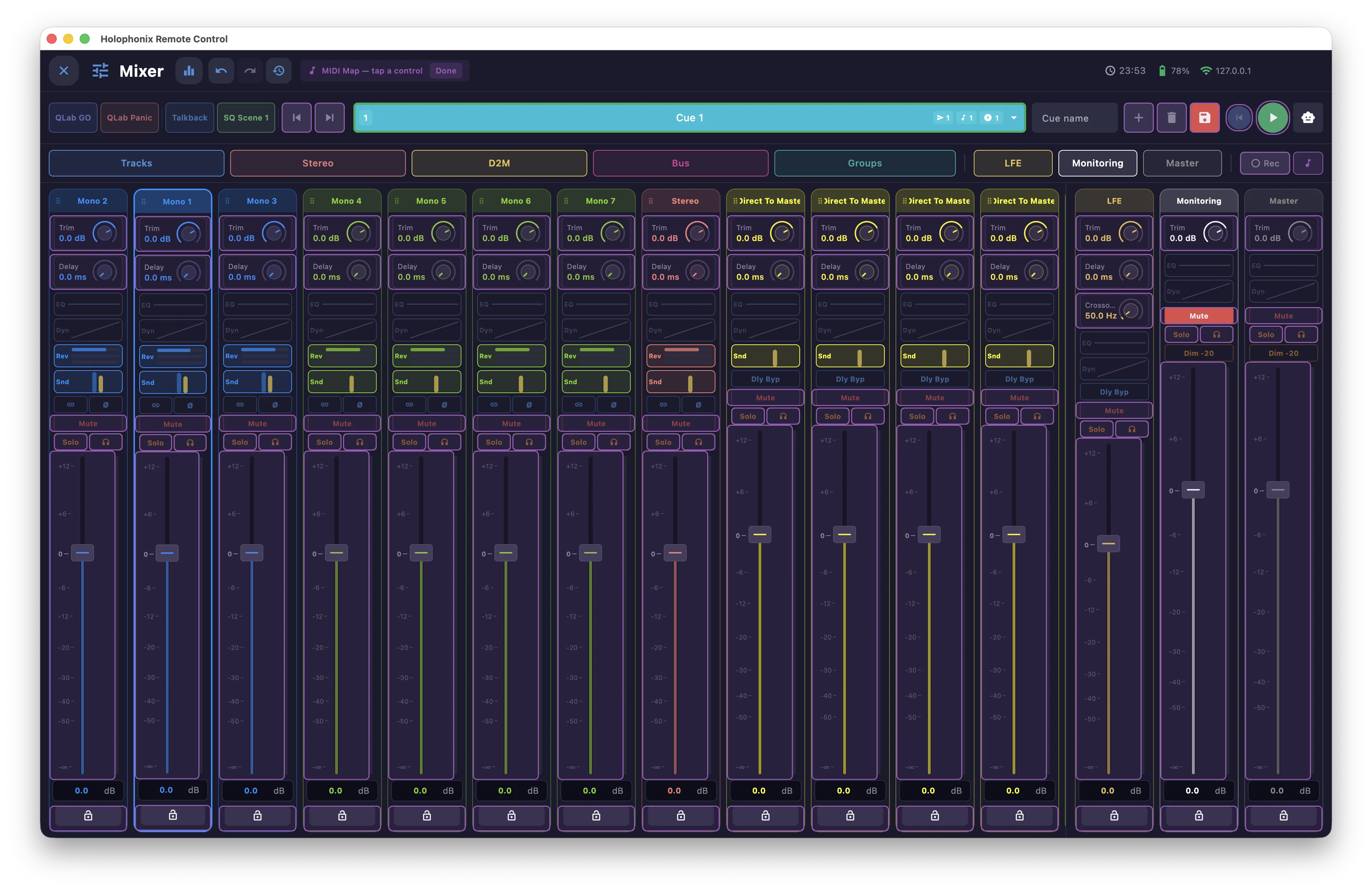1372x891 pixels.
Task: Click the undo arrow icon
Action: pos(221,71)
